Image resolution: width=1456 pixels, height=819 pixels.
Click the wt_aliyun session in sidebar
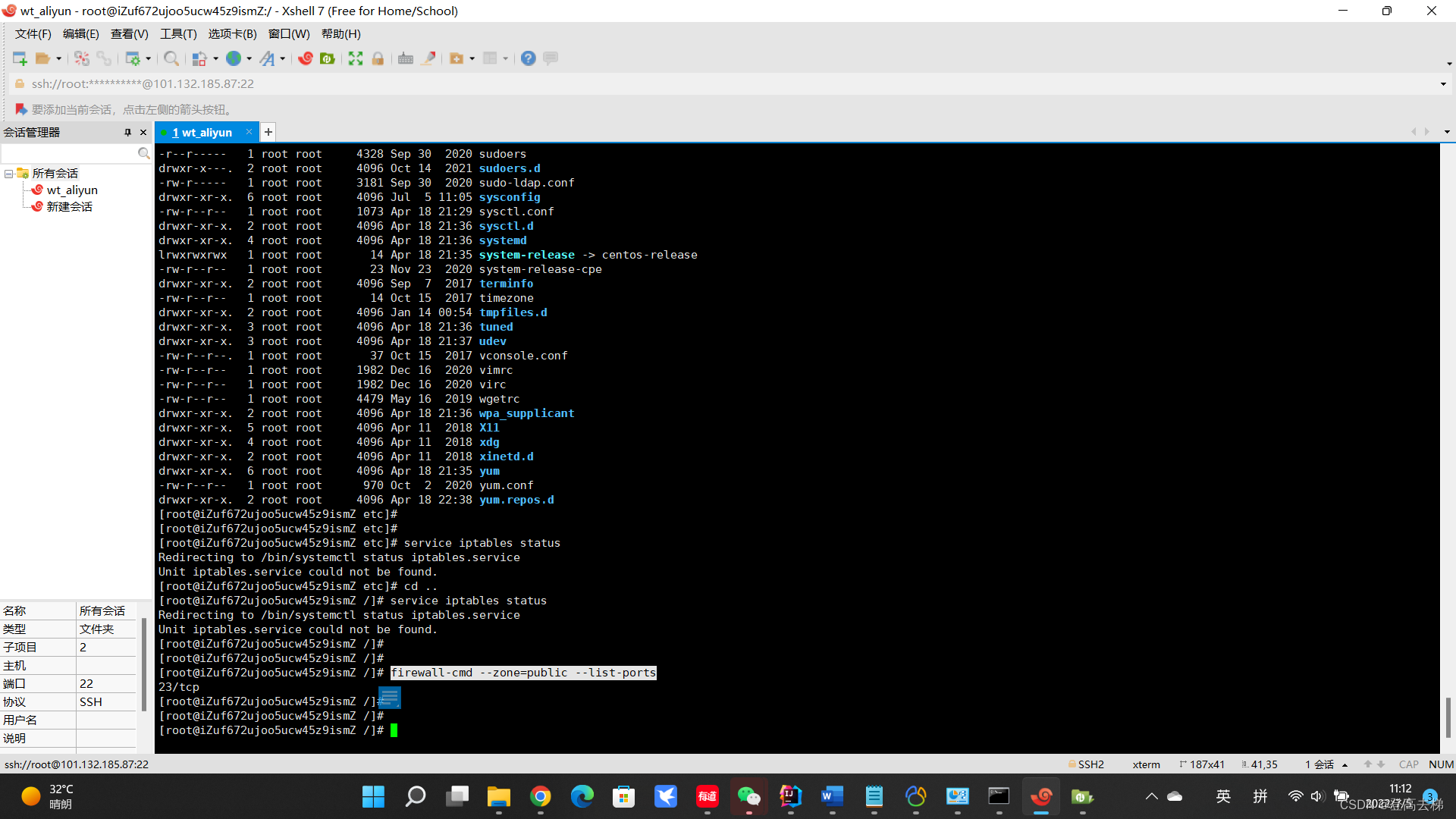point(72,189)
